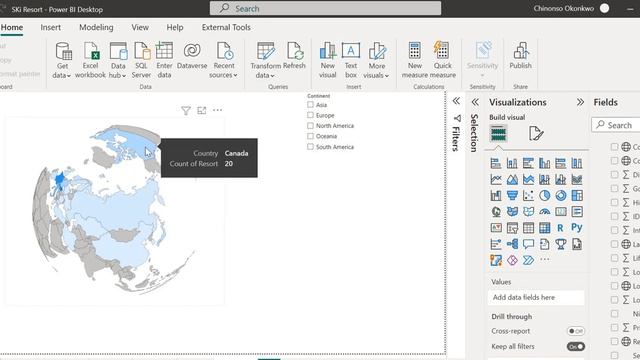Click the Add data fields here well

tap(536, 298)
